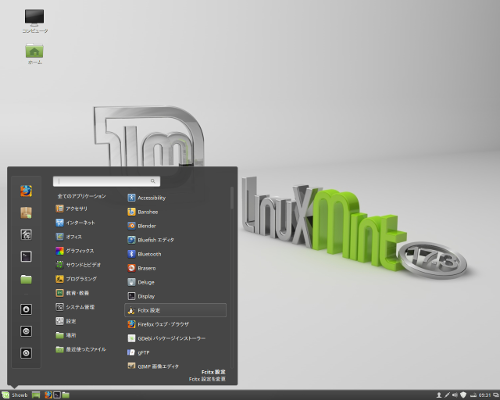The image size is (500, 400).
Task: Open the コンピュータ desktop icon
Action: [35, 21]
